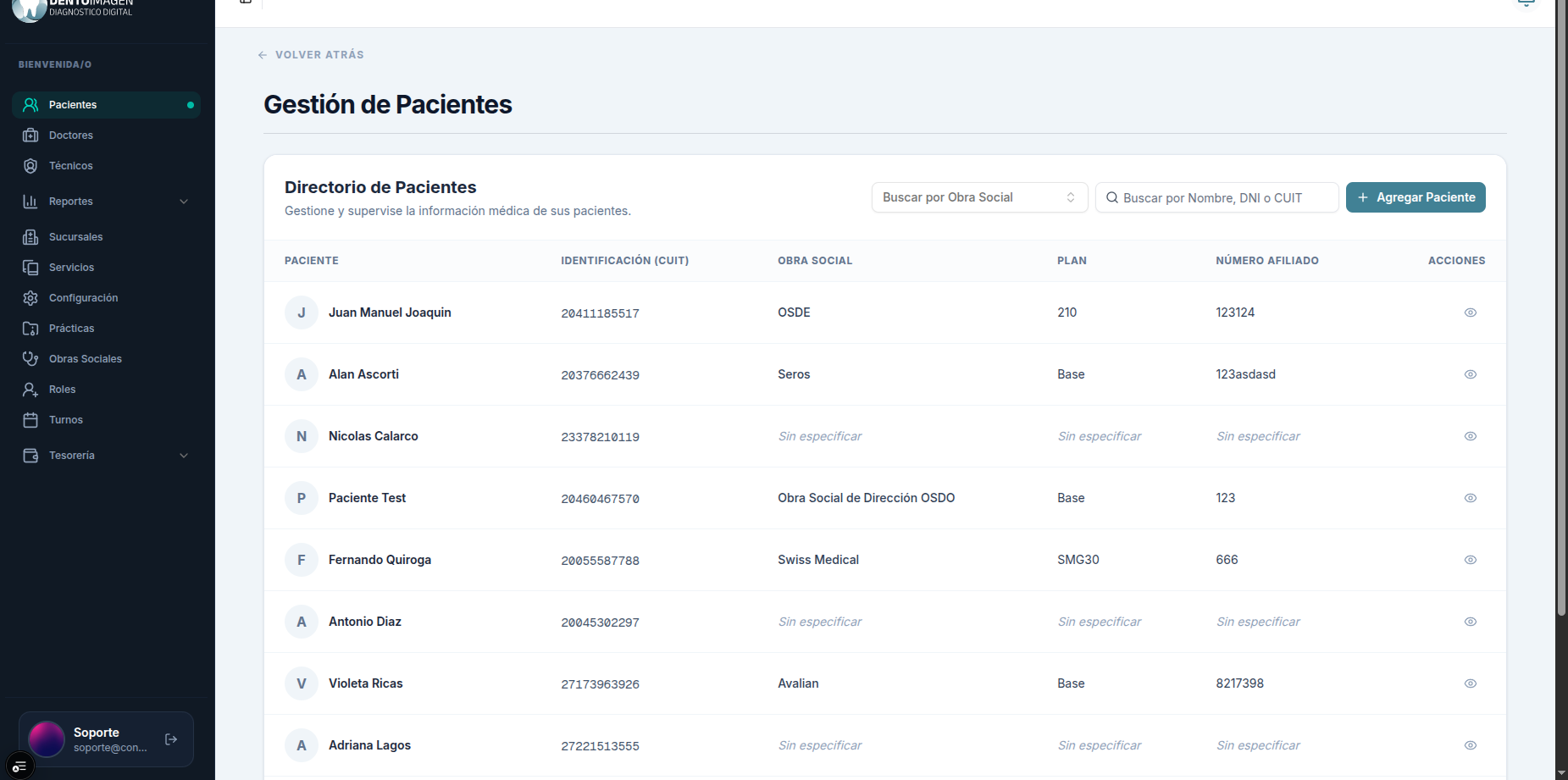Screen dimensions: 1568x780
Task: View details for Adriana Lagos
Action: click(x=1471, y=745)
